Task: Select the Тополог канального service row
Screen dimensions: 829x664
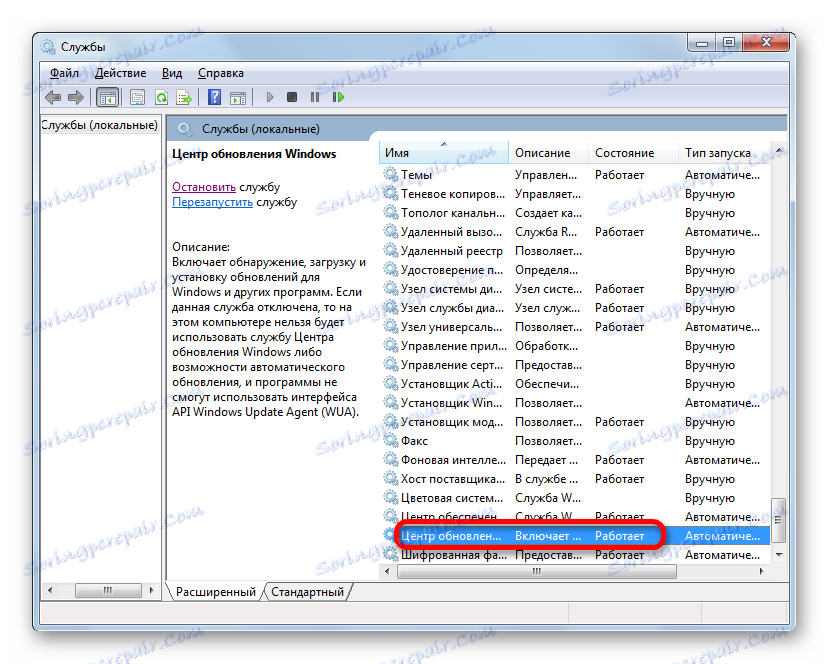Action: [x=575, y=213]
